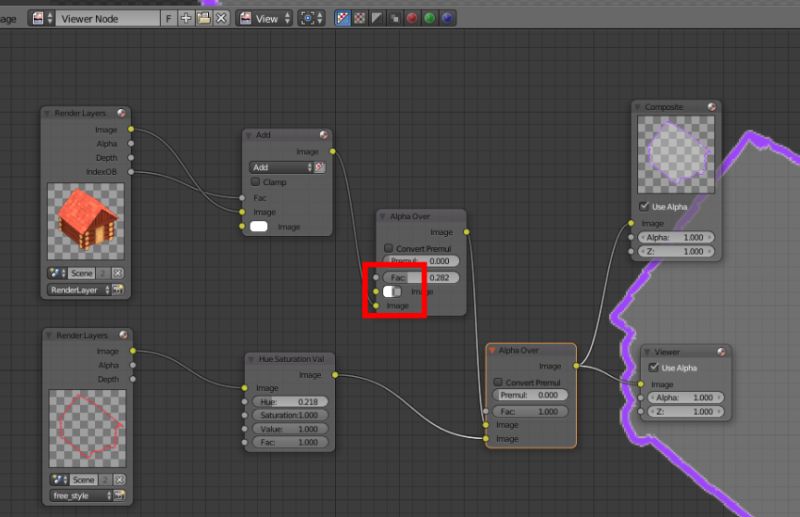Enable the Clamp checkbox
This screenshot has height=517, width=800.
[x=256, y=182]
